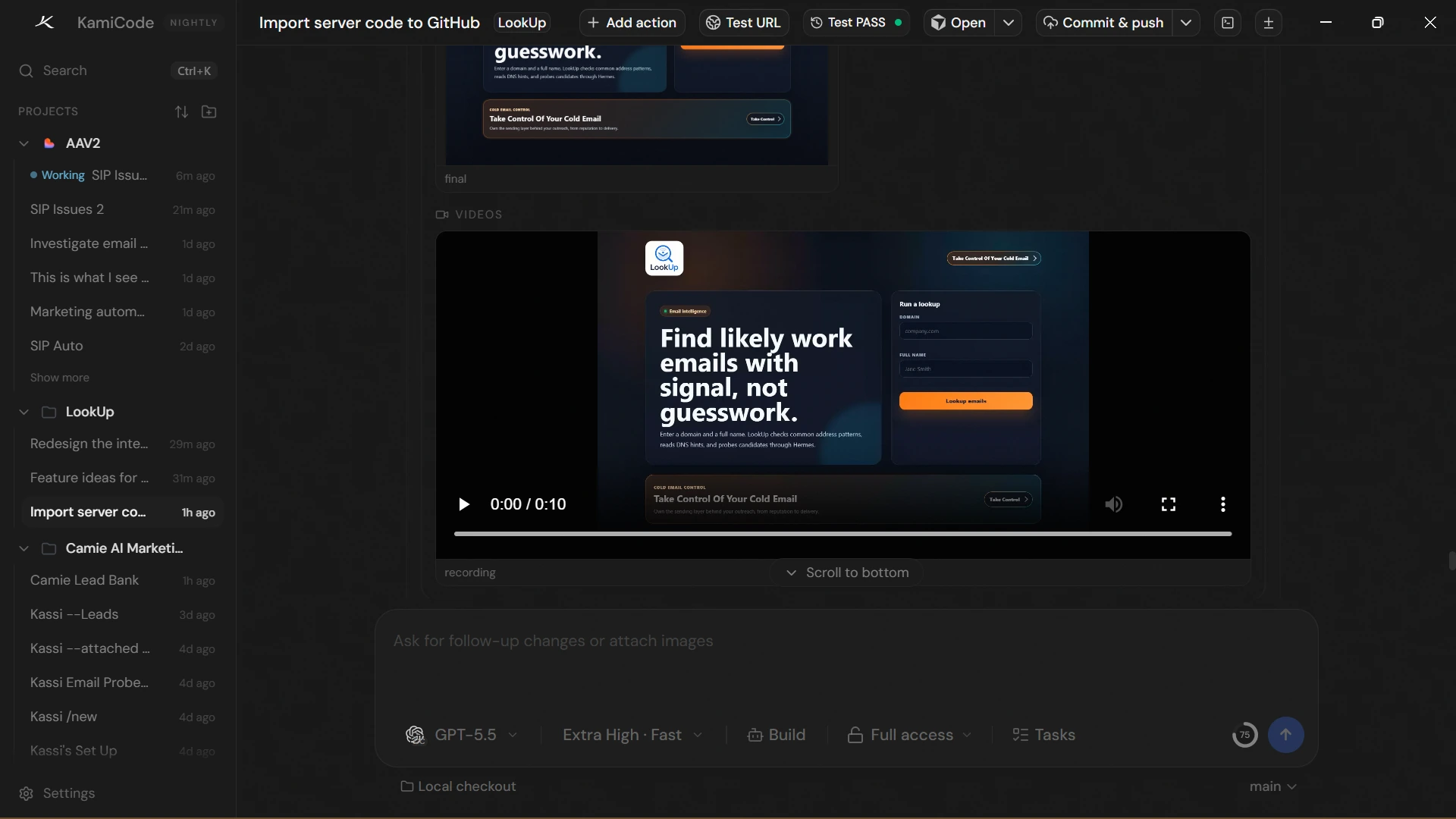Screen dimensions: 1456x819
Task: Change the Extra High · Fast reasoning setting
Action: [x=632, y=735]
